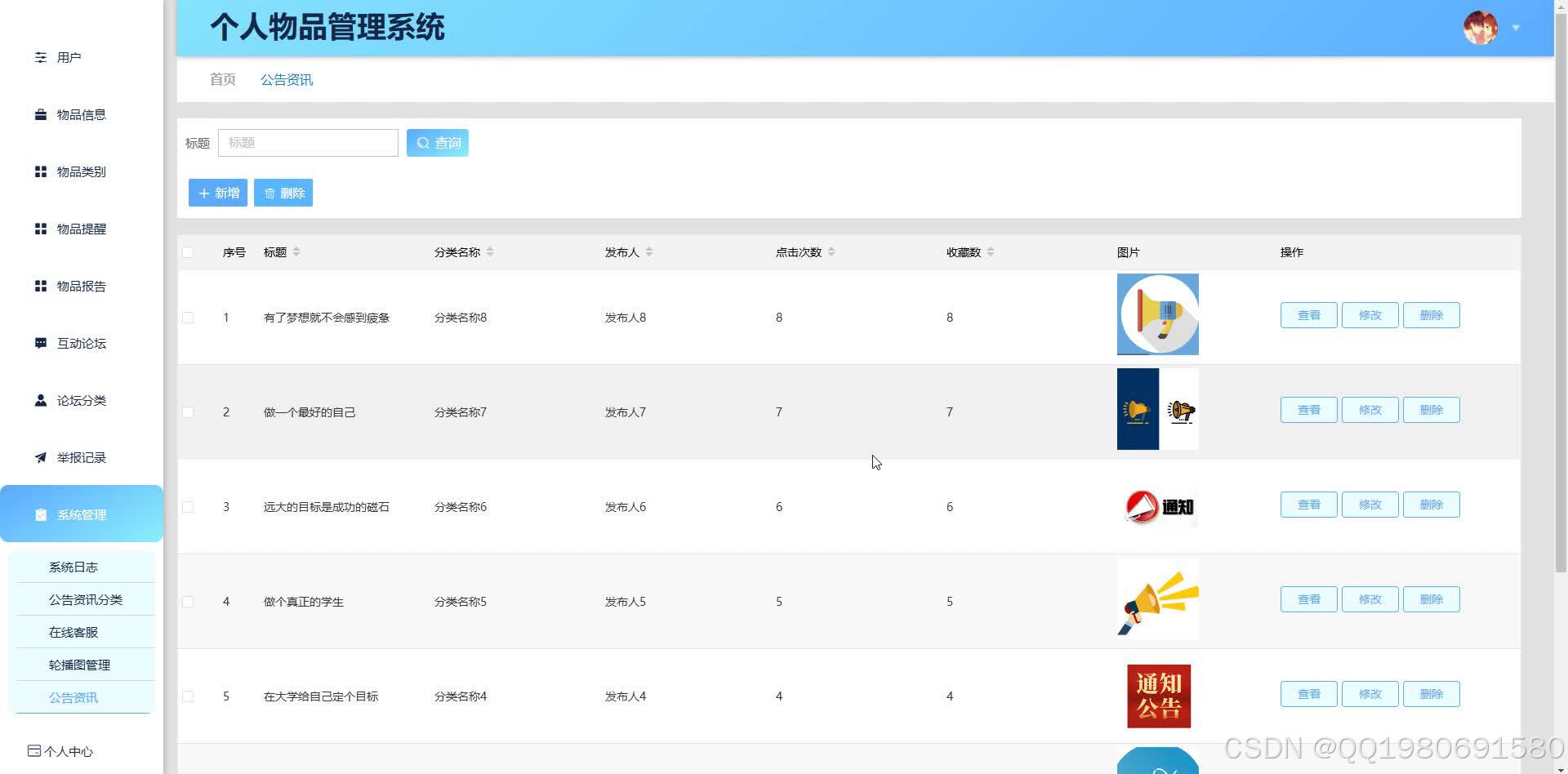Open the megaphone image in row 1

pyautogui.click(x=1157, y=314)
